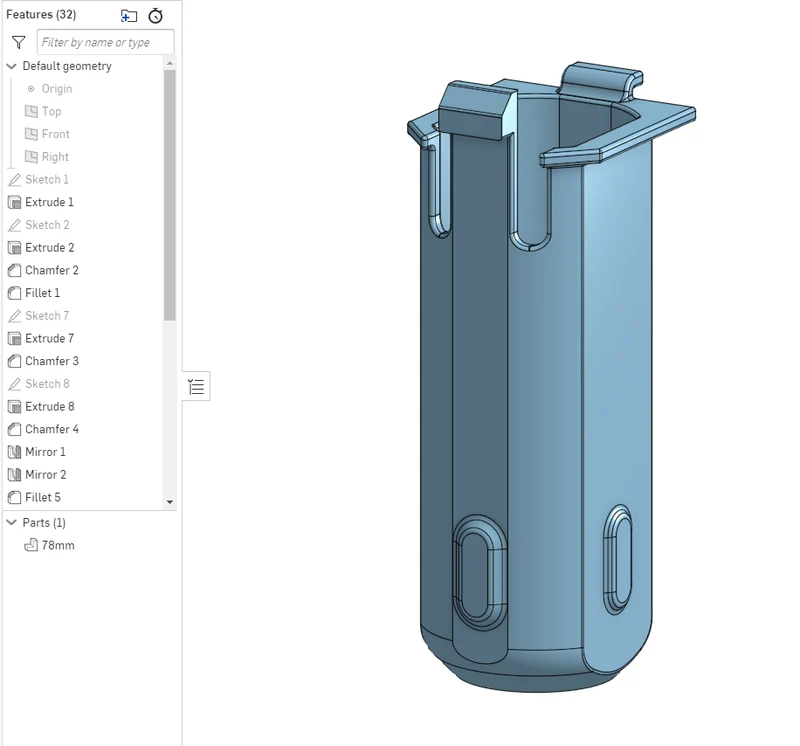Click the feature list scroll-down arrow

pyautogui.click(x=170, y=502)
